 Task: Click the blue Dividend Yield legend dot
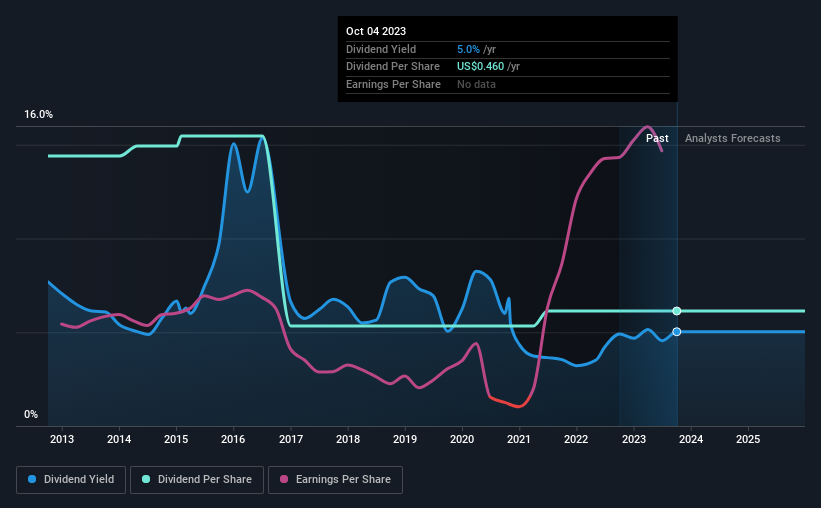pyautogui.click(x=32, y=479)
